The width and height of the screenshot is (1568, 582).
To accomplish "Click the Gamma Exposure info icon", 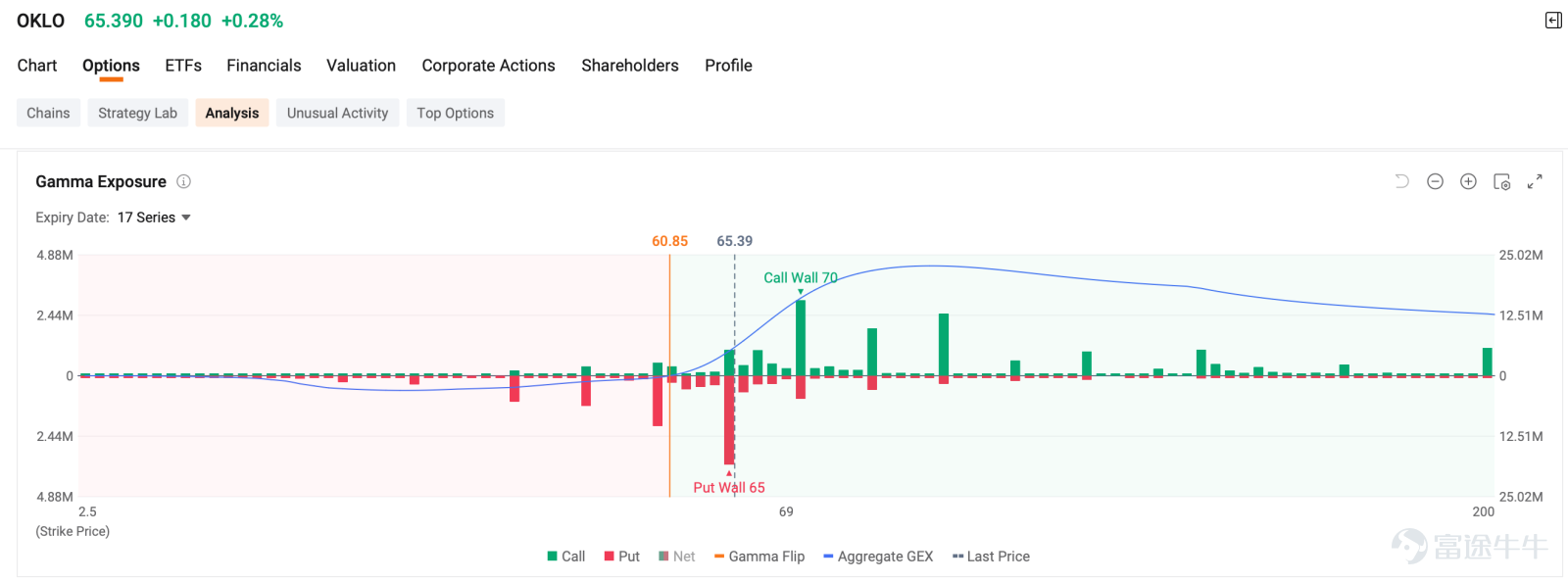I will click(183, 181).
